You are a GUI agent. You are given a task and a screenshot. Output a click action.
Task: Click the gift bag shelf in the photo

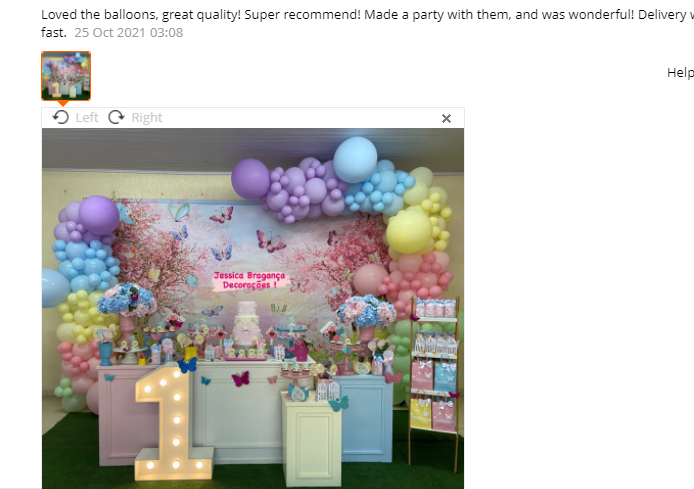coord(433,383)
